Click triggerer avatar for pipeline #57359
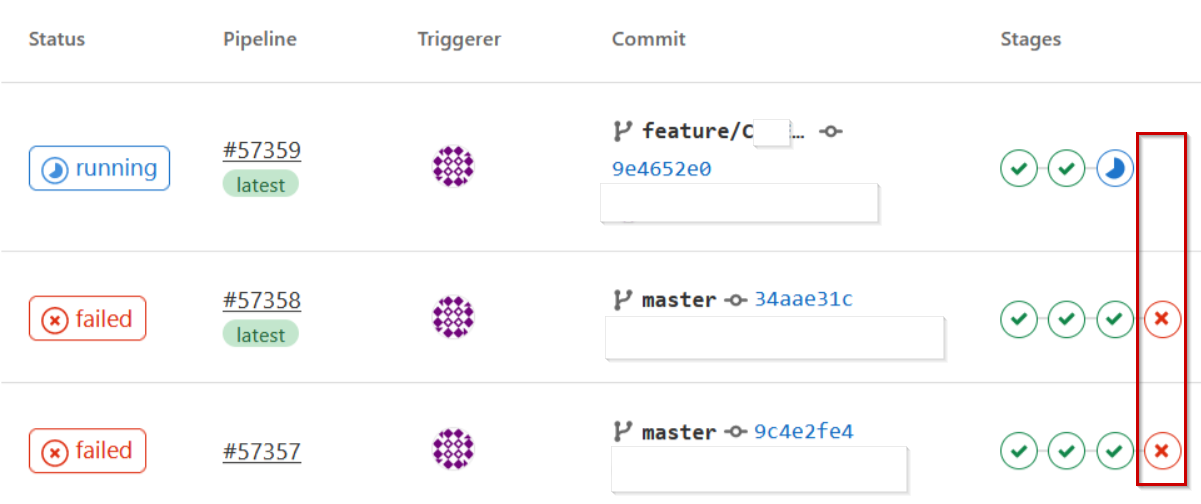This screenshot has width=1201, height=504. click(x=453, y=166)
